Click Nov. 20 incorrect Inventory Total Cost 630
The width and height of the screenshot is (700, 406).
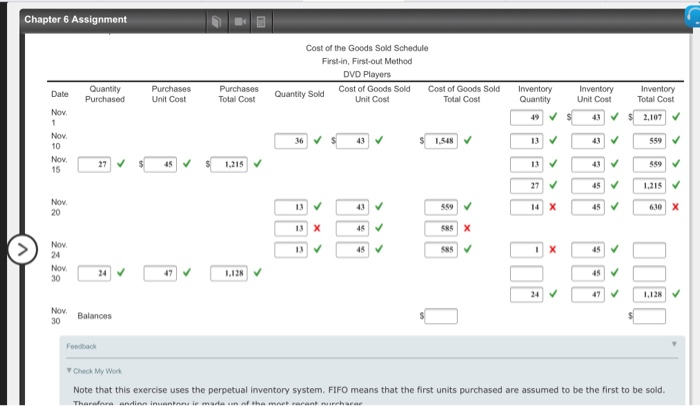[x=649, y=207]
